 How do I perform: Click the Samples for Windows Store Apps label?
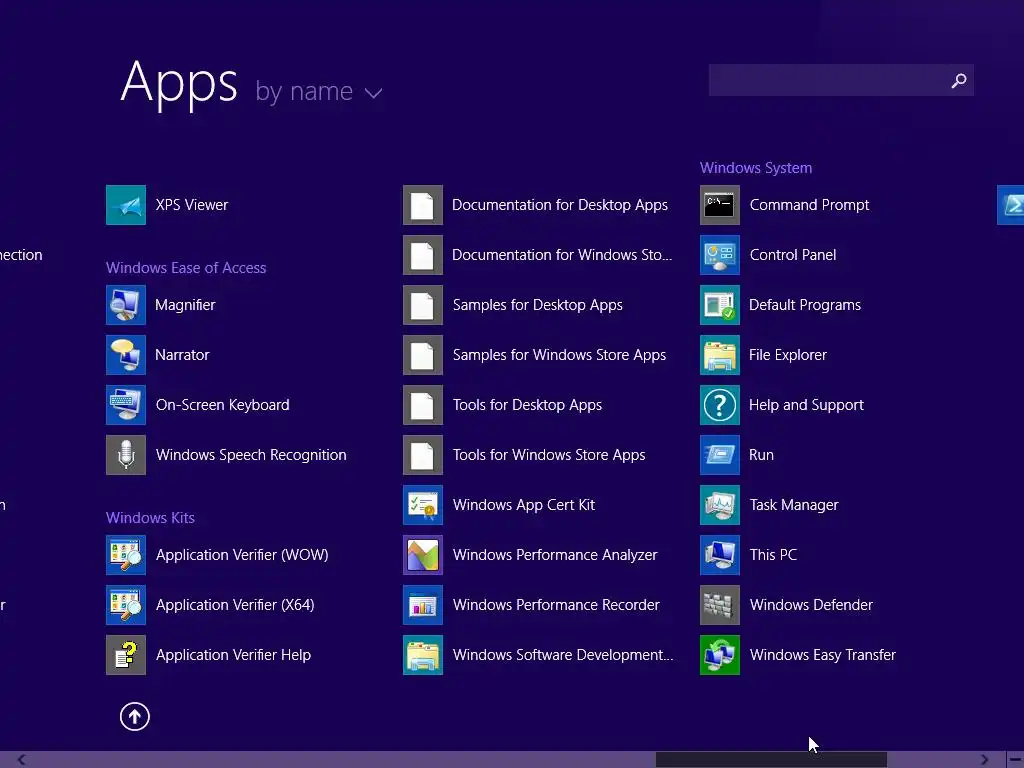[559, 355]
